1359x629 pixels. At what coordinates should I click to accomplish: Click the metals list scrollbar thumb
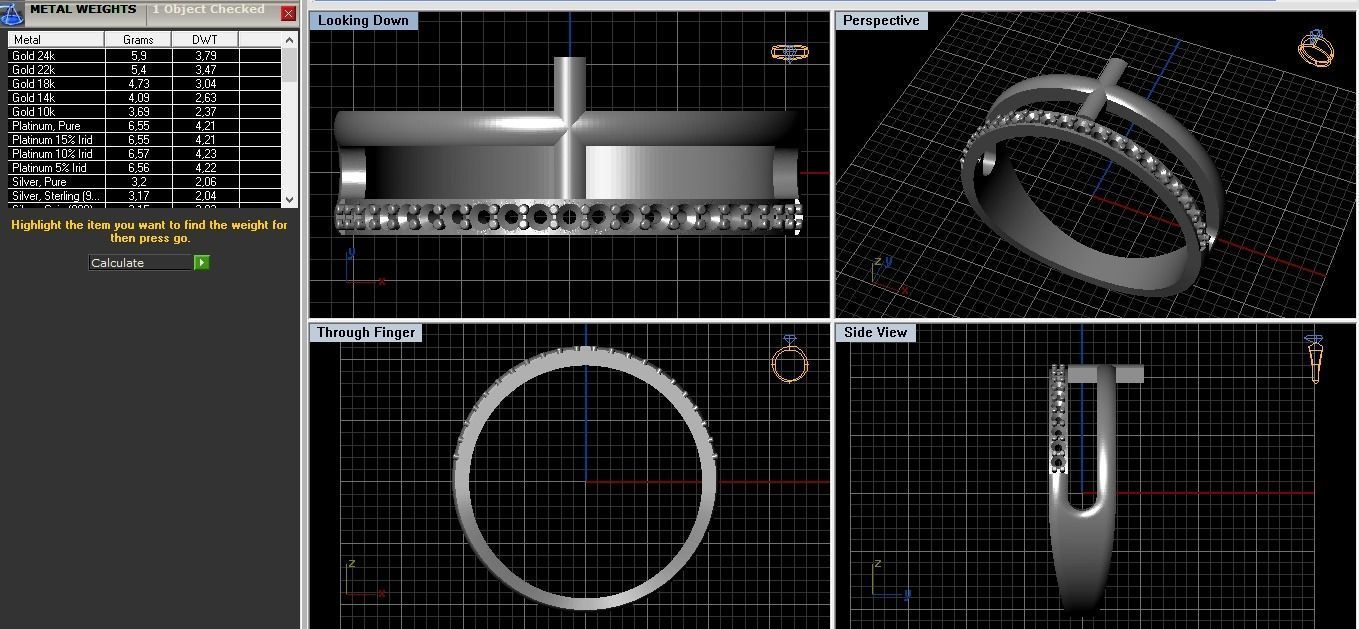pyautogui.click(x=290, y=64)
